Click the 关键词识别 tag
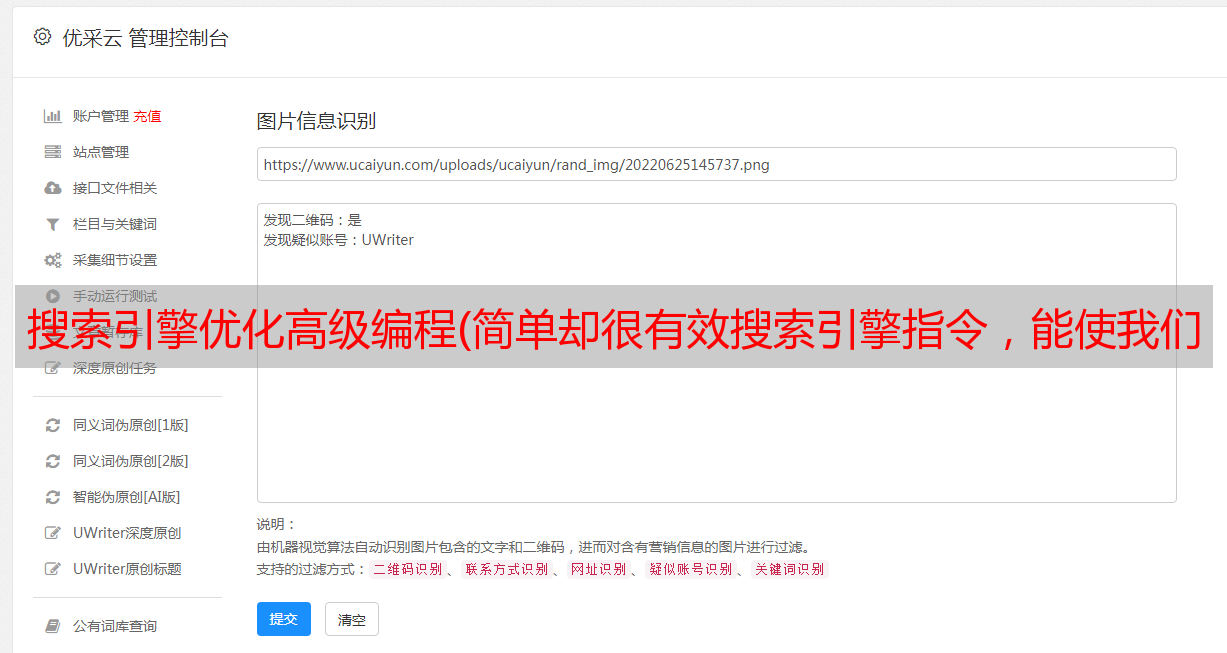1227x653 pixels. 789,569
